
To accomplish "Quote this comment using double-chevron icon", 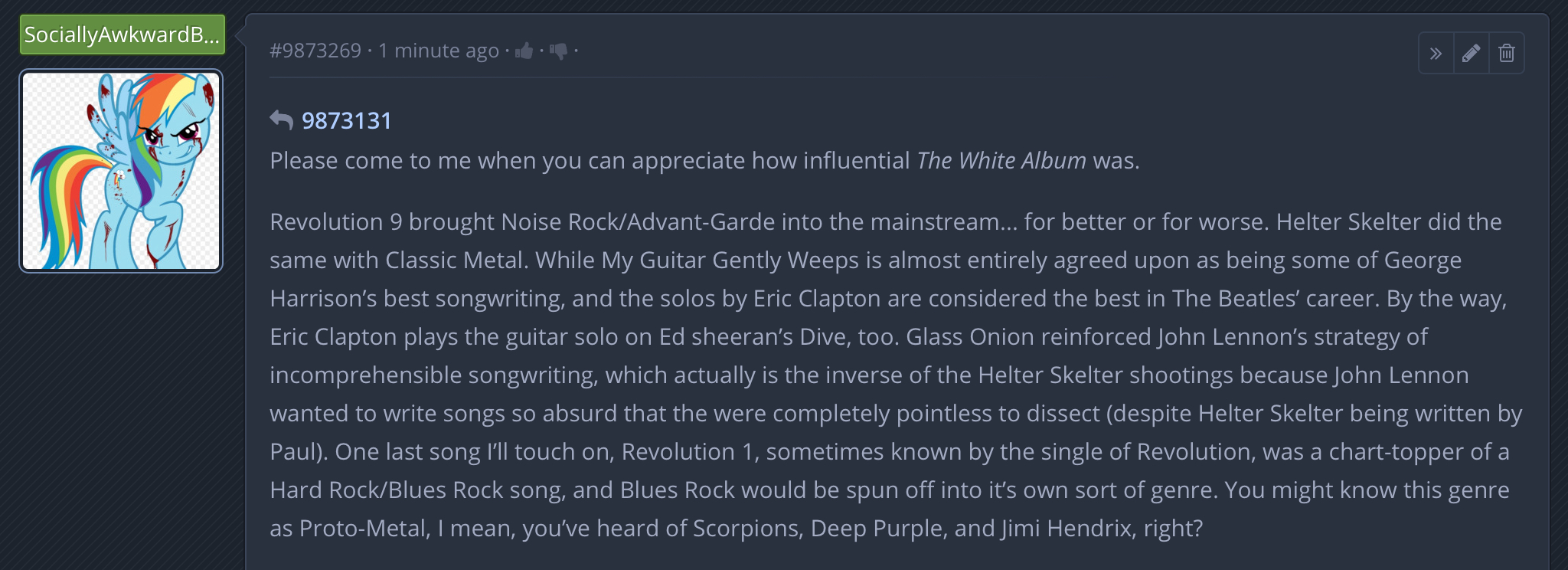I will [x=1436, y=53].
